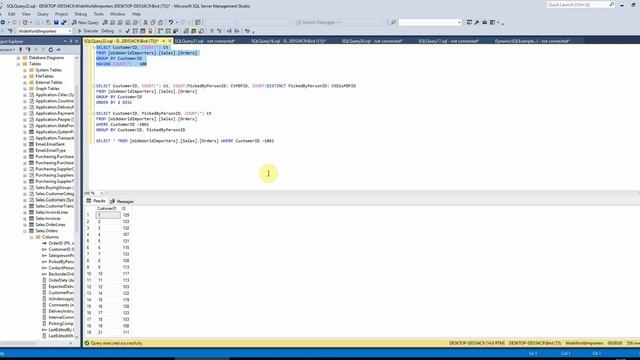This screenshot has height=360, width=640.
Task: Click the Quick Launch search magnifier icon
Action: [x=611, y=4]
